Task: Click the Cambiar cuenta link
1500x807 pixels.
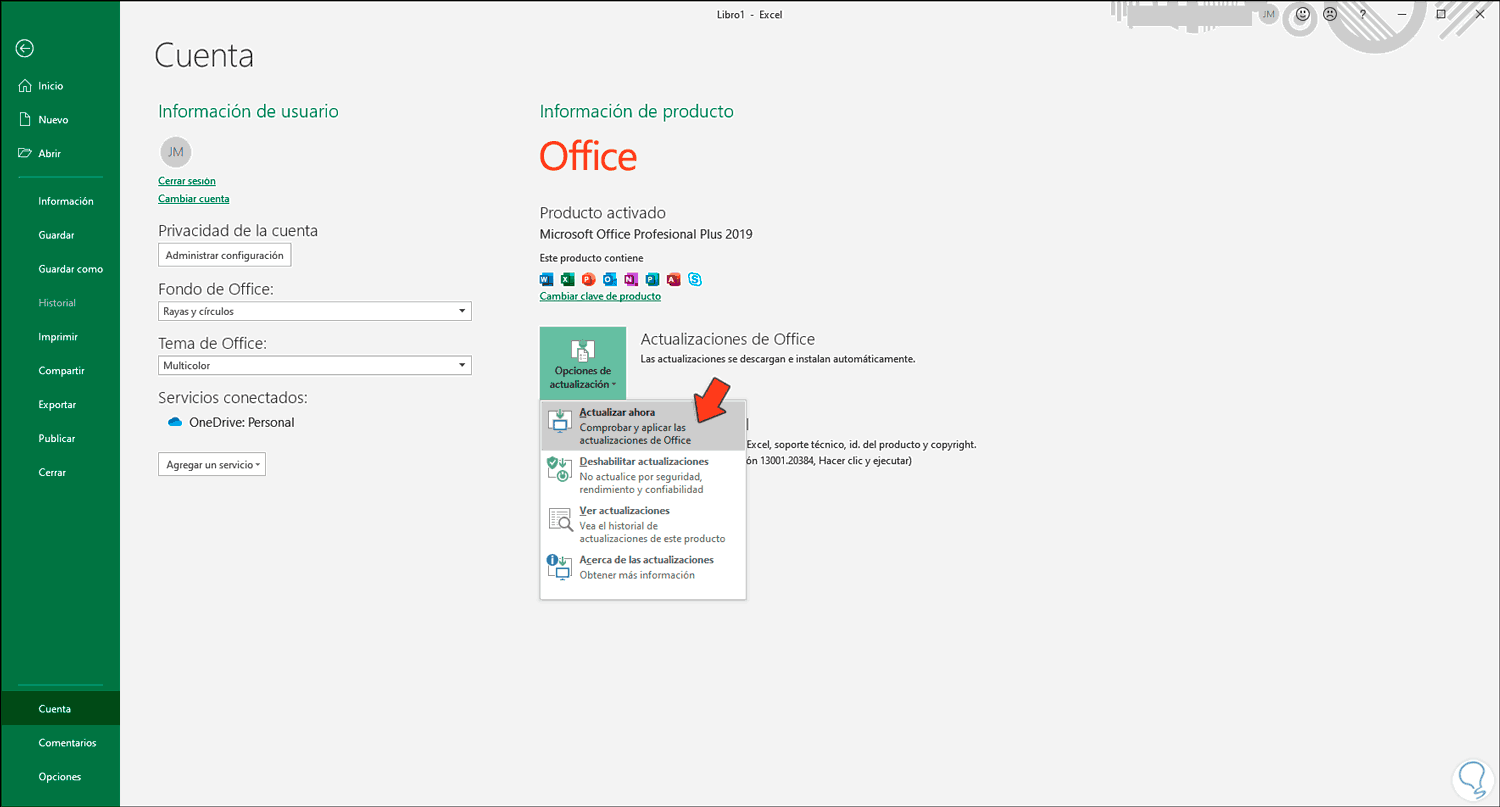Action: 194,199
